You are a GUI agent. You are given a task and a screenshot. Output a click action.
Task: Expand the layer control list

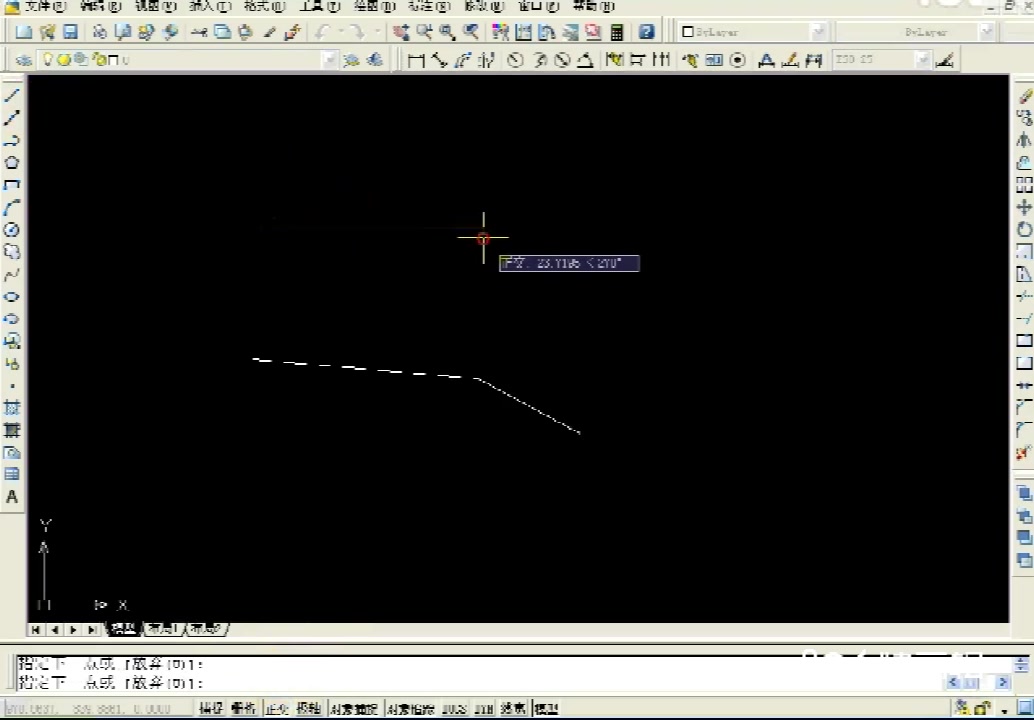coord(330,60)
